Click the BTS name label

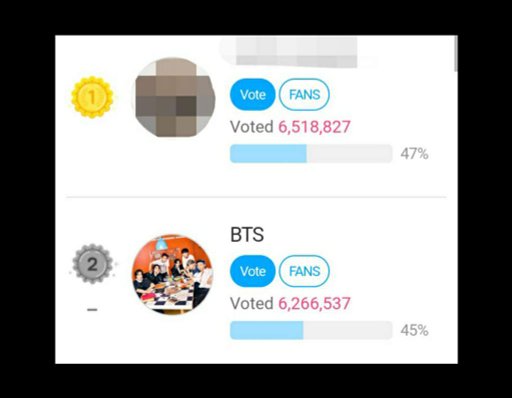[247, 234]
